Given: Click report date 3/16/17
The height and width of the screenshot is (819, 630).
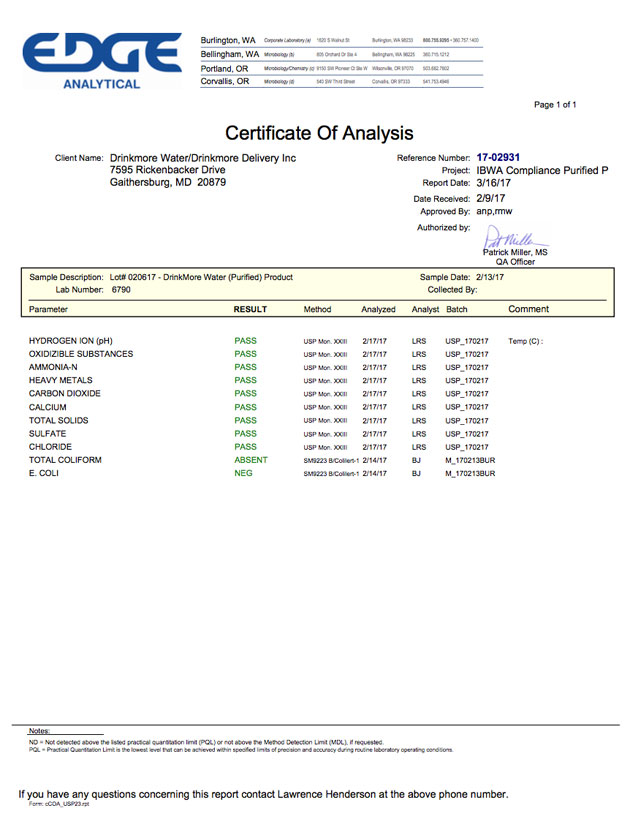Looking at the screenshot, I should coord(494,183).
